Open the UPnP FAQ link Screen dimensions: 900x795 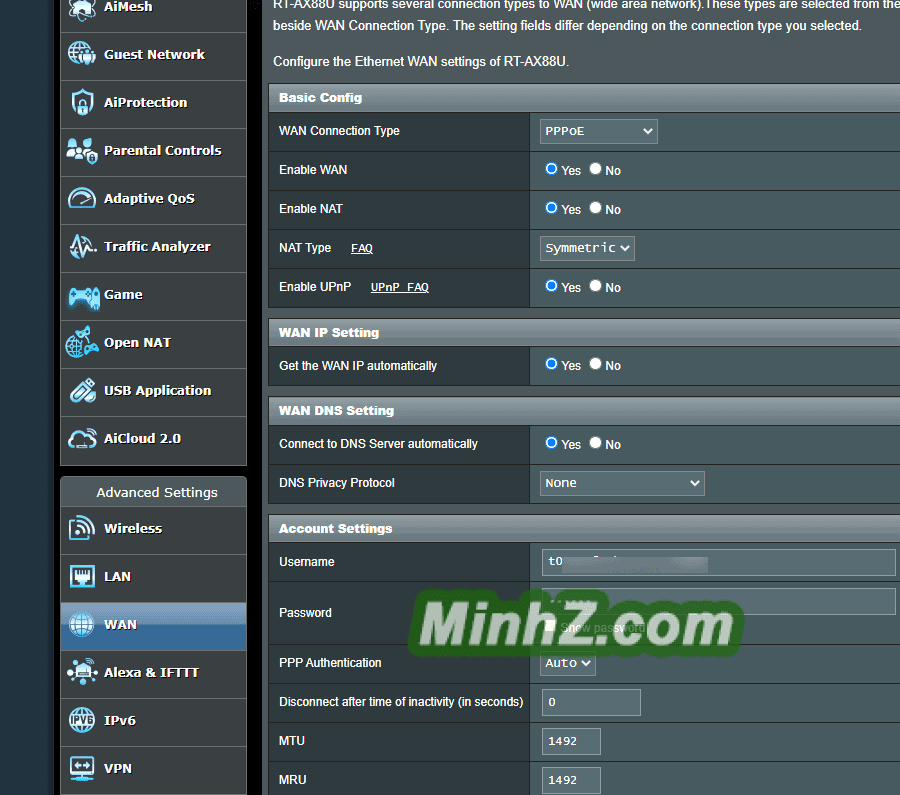click(399, 287)
